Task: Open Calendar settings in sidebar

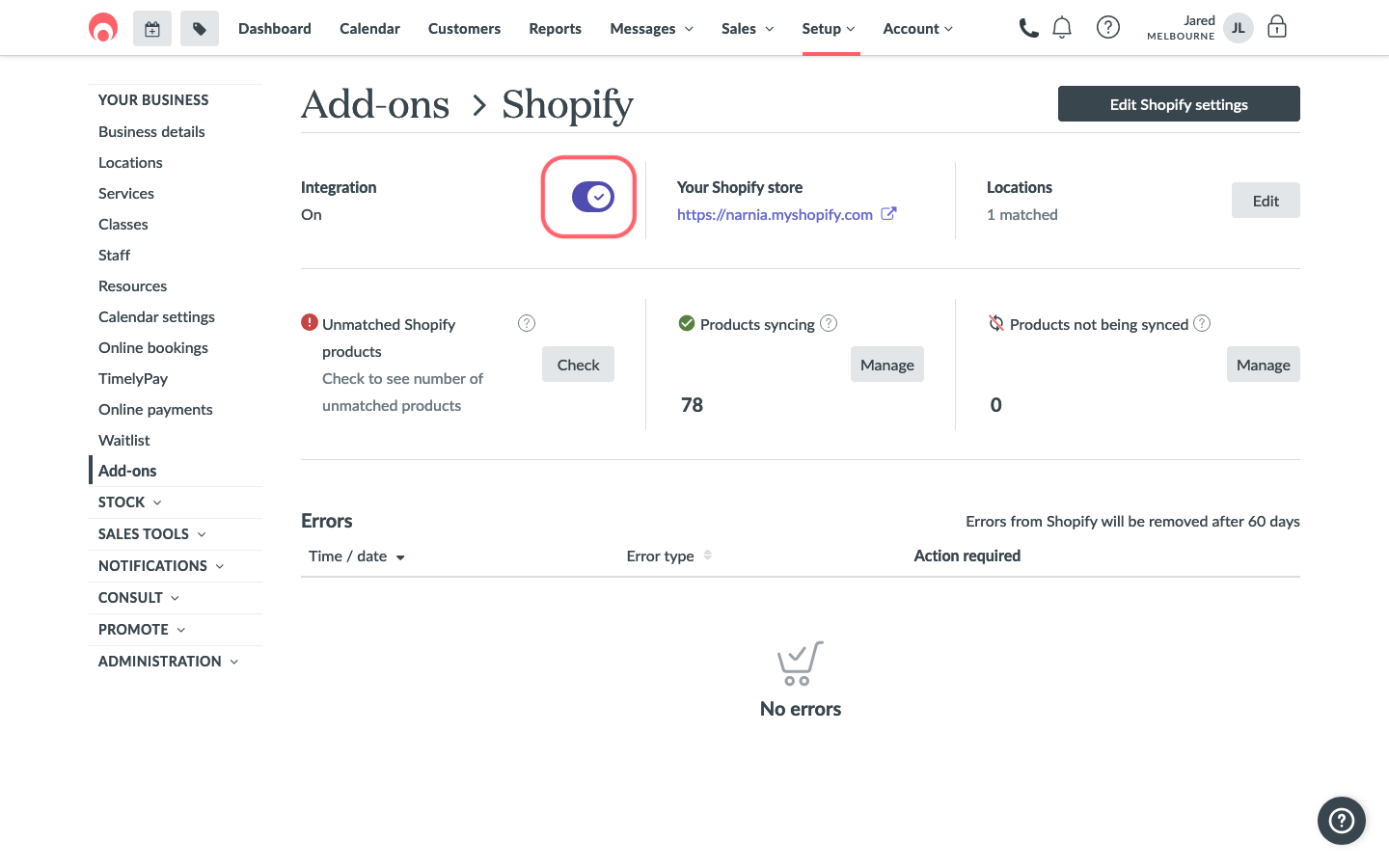Action: point(156,317)
